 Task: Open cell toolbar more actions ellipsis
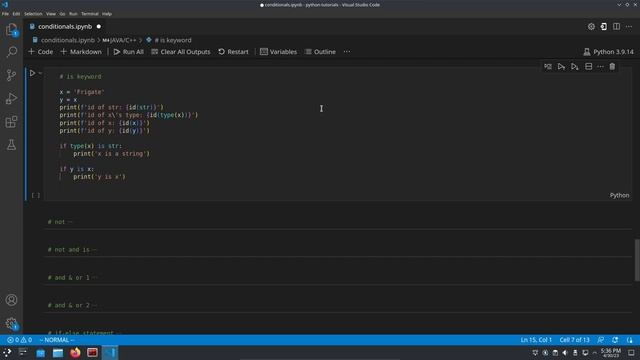(x=600, y=67)
